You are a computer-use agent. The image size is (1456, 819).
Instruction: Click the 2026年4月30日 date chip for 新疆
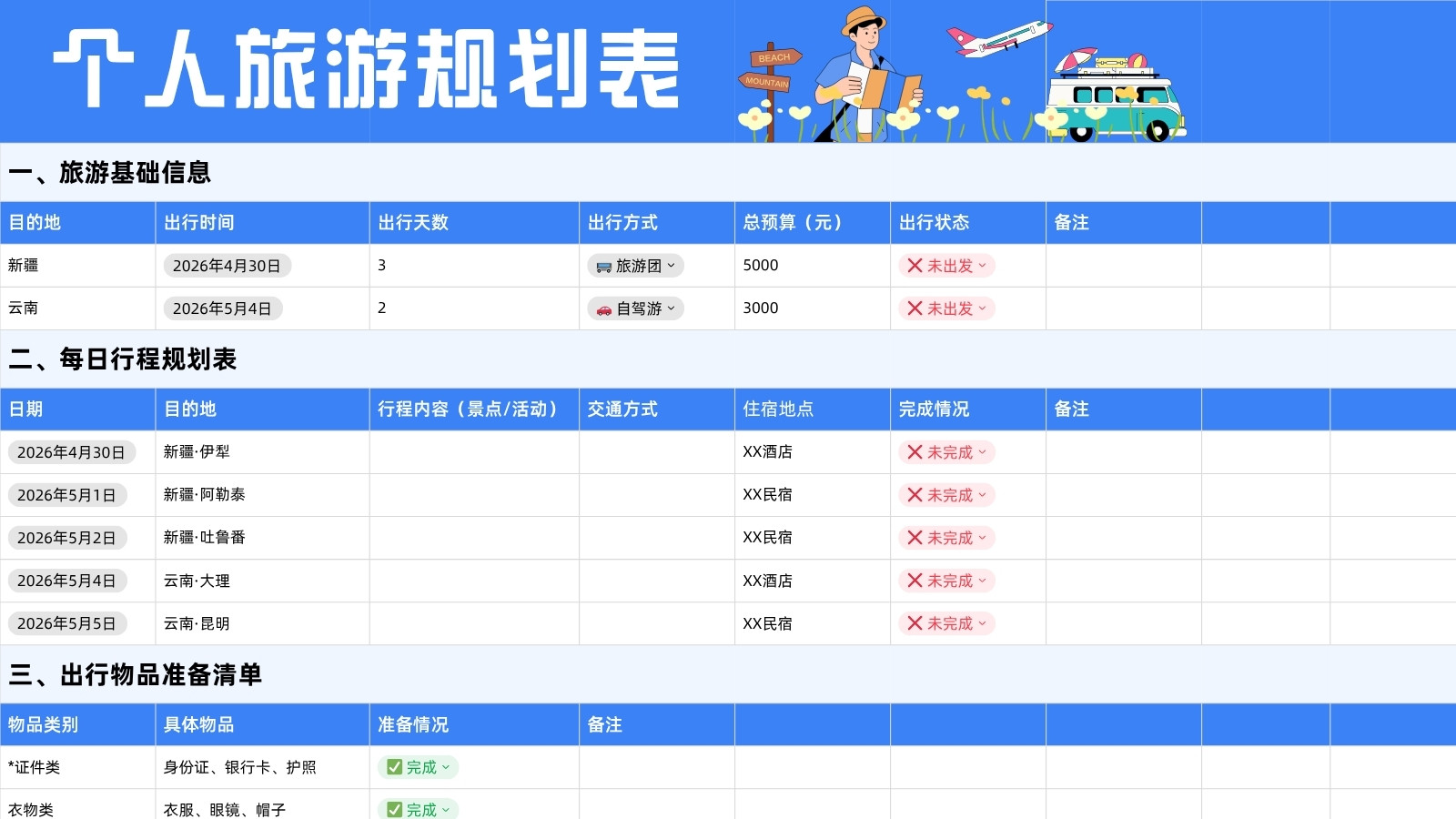tap(227, 266)
